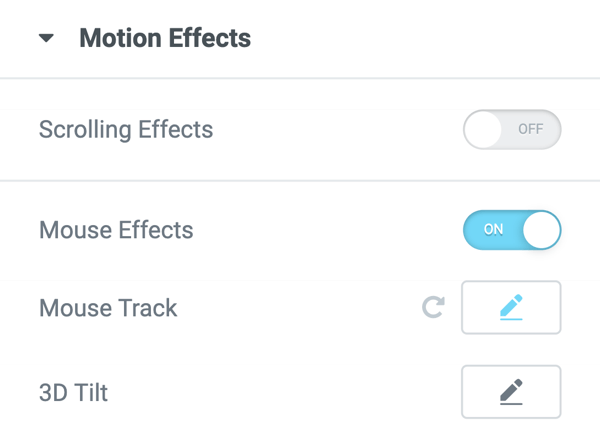Edit Mouse Track using the blue pencil

(x=511, y=305)
